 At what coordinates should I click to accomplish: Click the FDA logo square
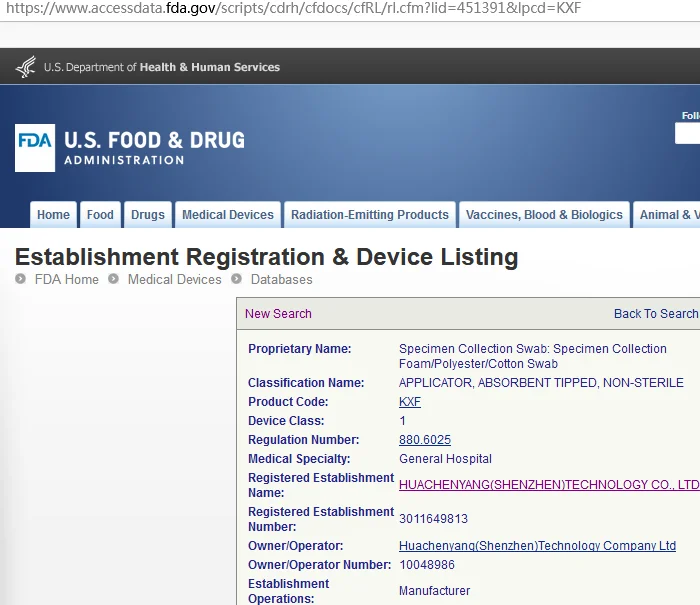(x=35, y=148)
